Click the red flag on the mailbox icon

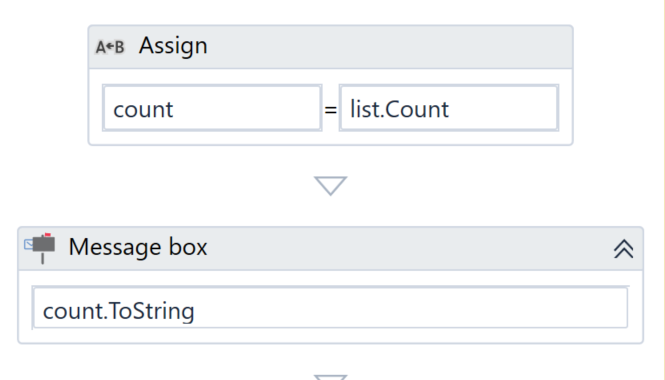tap(48, 235)
